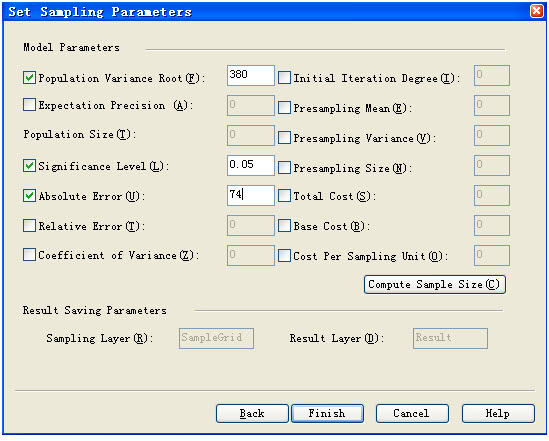Close the Set Sampling Parameters window
The height and width of the screenshot is (441, 549).
tap(536, 11)
